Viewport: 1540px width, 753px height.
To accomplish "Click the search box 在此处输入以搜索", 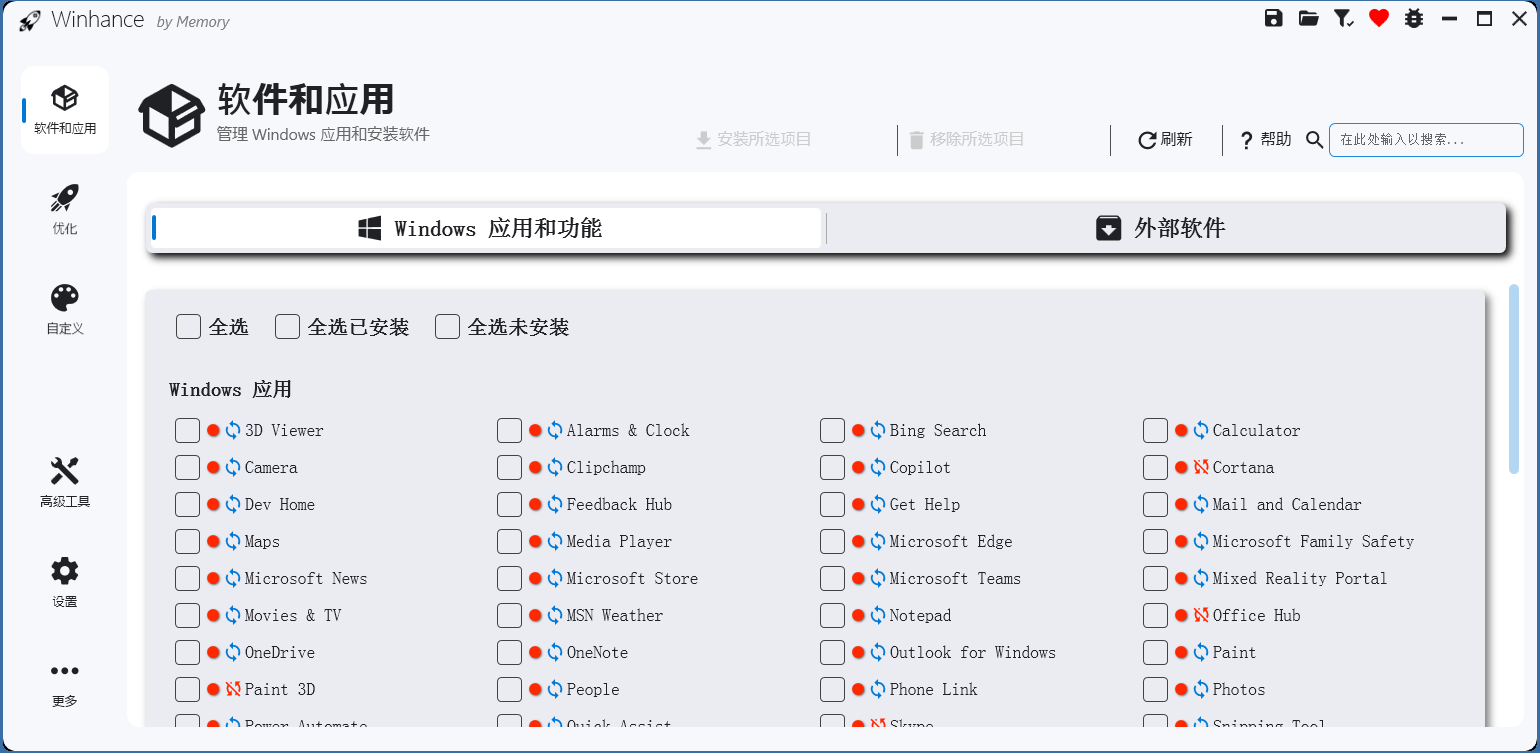I will coord(1426,140).
